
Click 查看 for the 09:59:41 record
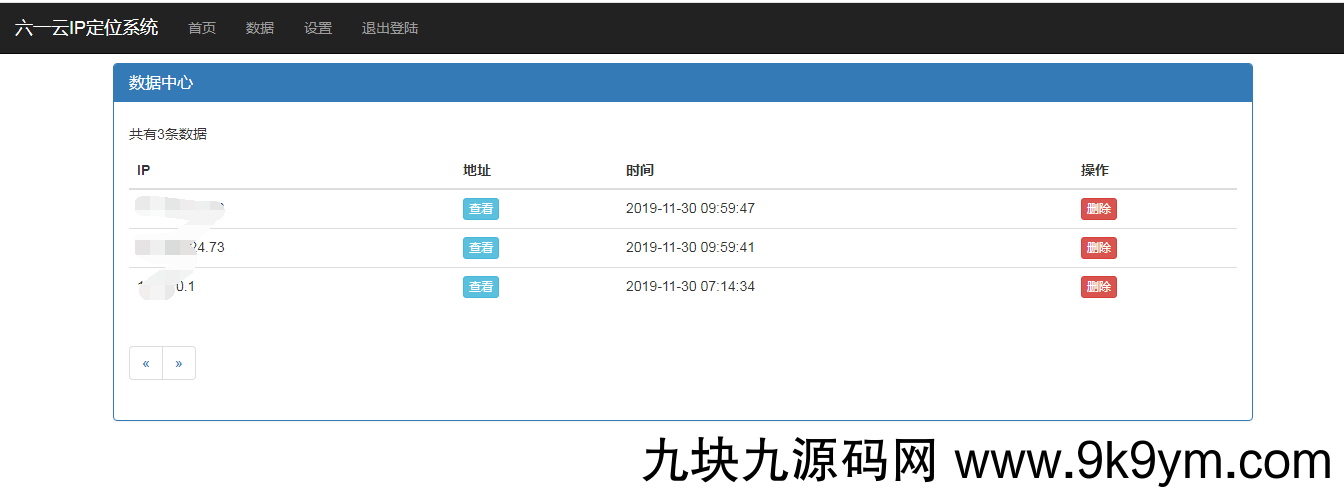pos(481,248)
